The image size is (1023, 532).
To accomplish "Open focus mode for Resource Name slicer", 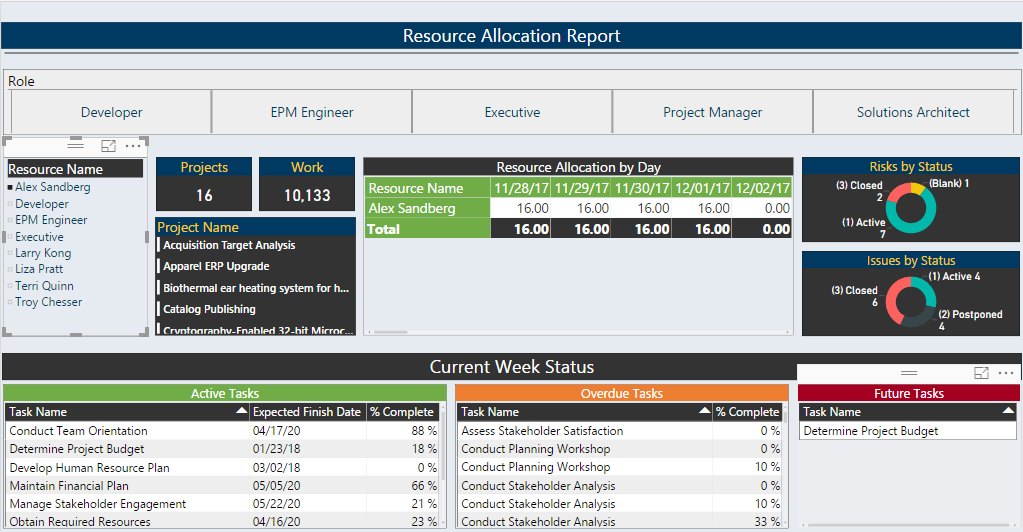I will point(108,146).
